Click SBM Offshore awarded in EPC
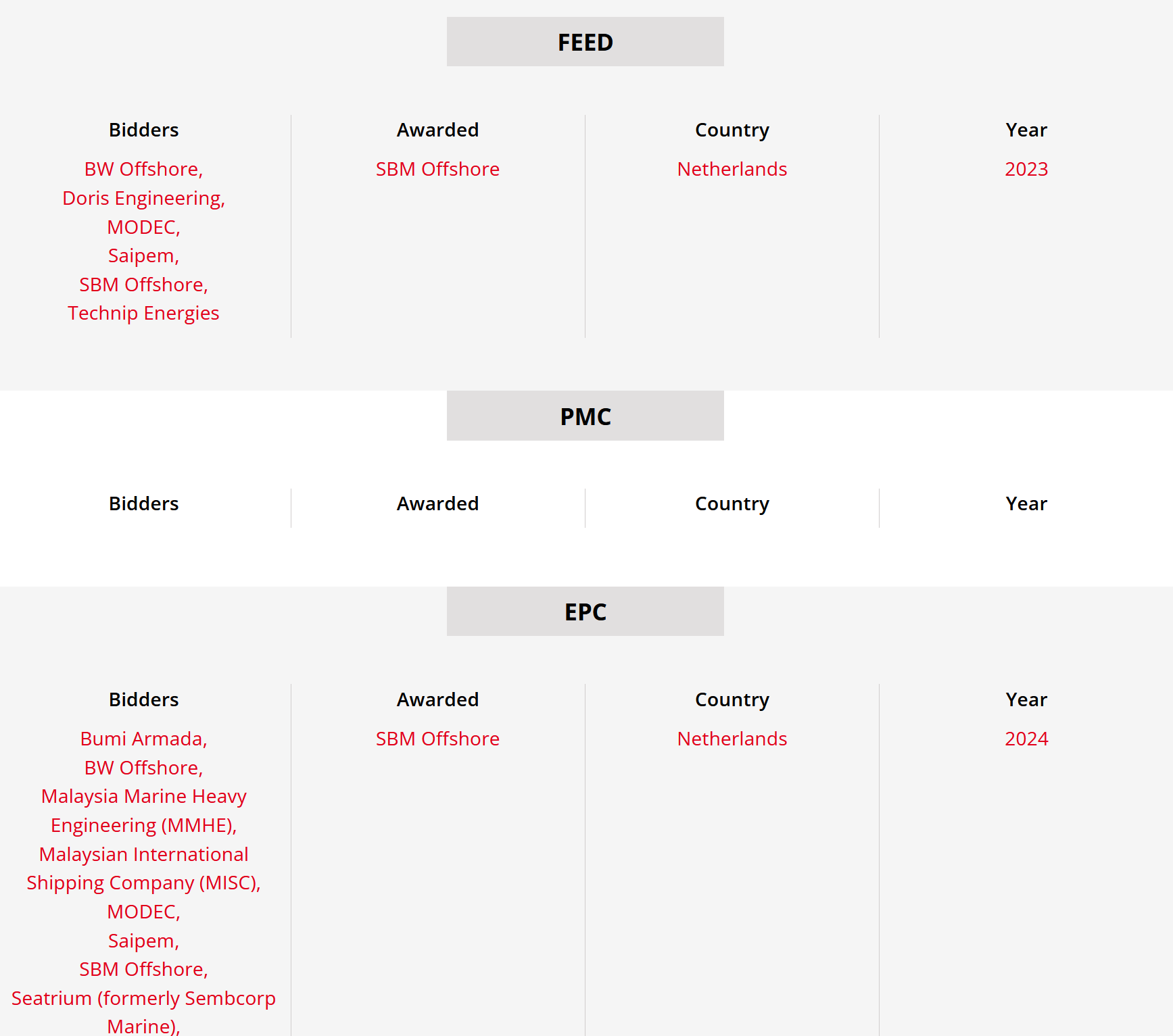Image resolution: width=1173 pixels, height=1036 pixels. tap(437, 739)
